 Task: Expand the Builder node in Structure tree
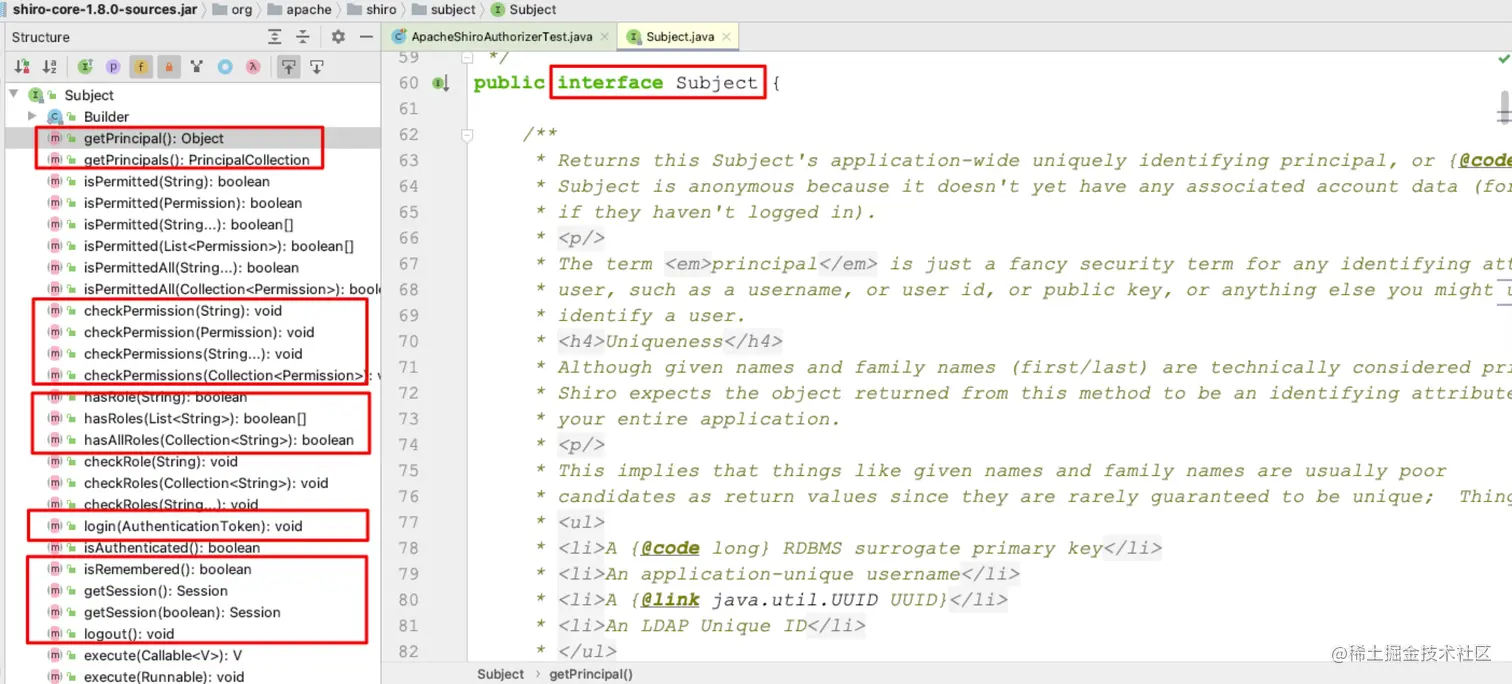pyautogui.click(x=32, y=117)
